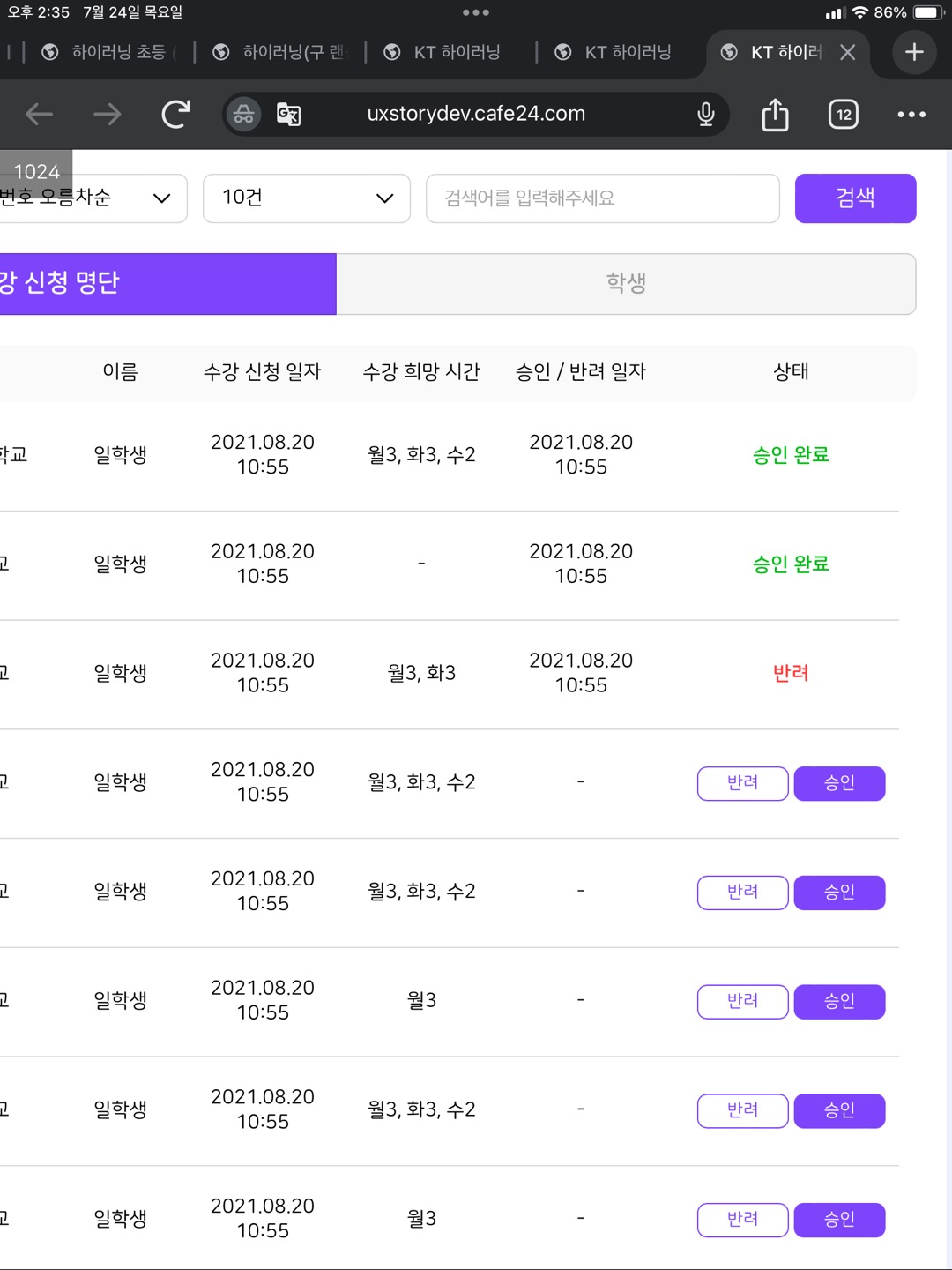
Task: Expand the 10건 page size dropdown
Action: [x=306, y=198]
